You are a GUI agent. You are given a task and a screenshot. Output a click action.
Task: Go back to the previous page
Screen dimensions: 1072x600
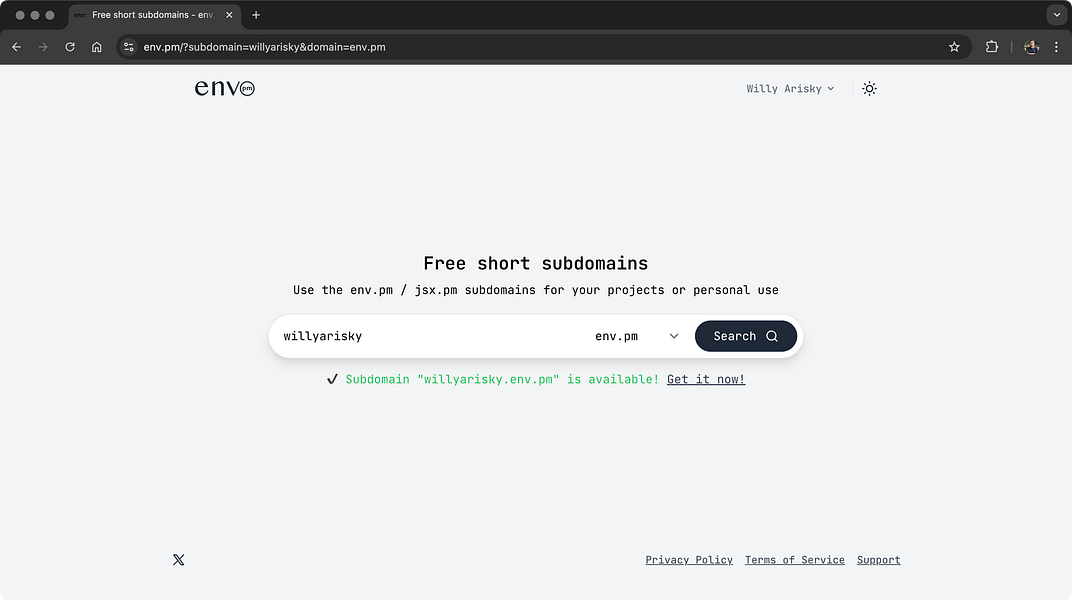16,47
